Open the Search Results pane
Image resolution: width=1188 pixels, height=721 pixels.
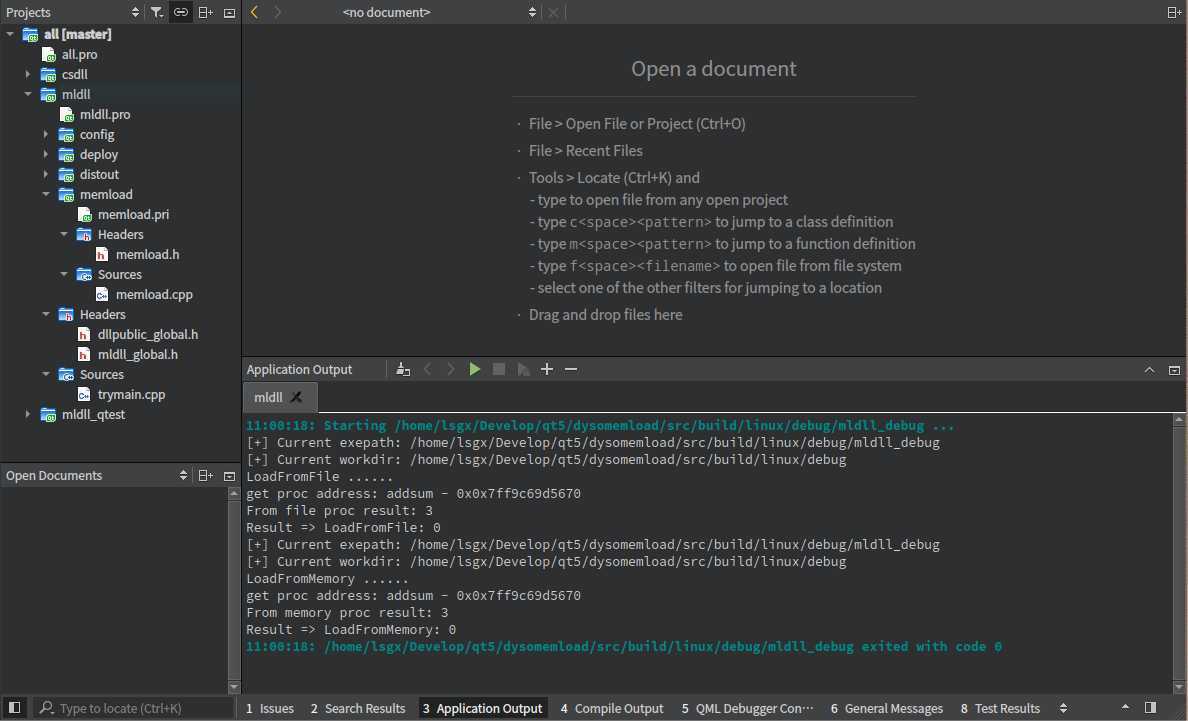click(x=358, y=708)
